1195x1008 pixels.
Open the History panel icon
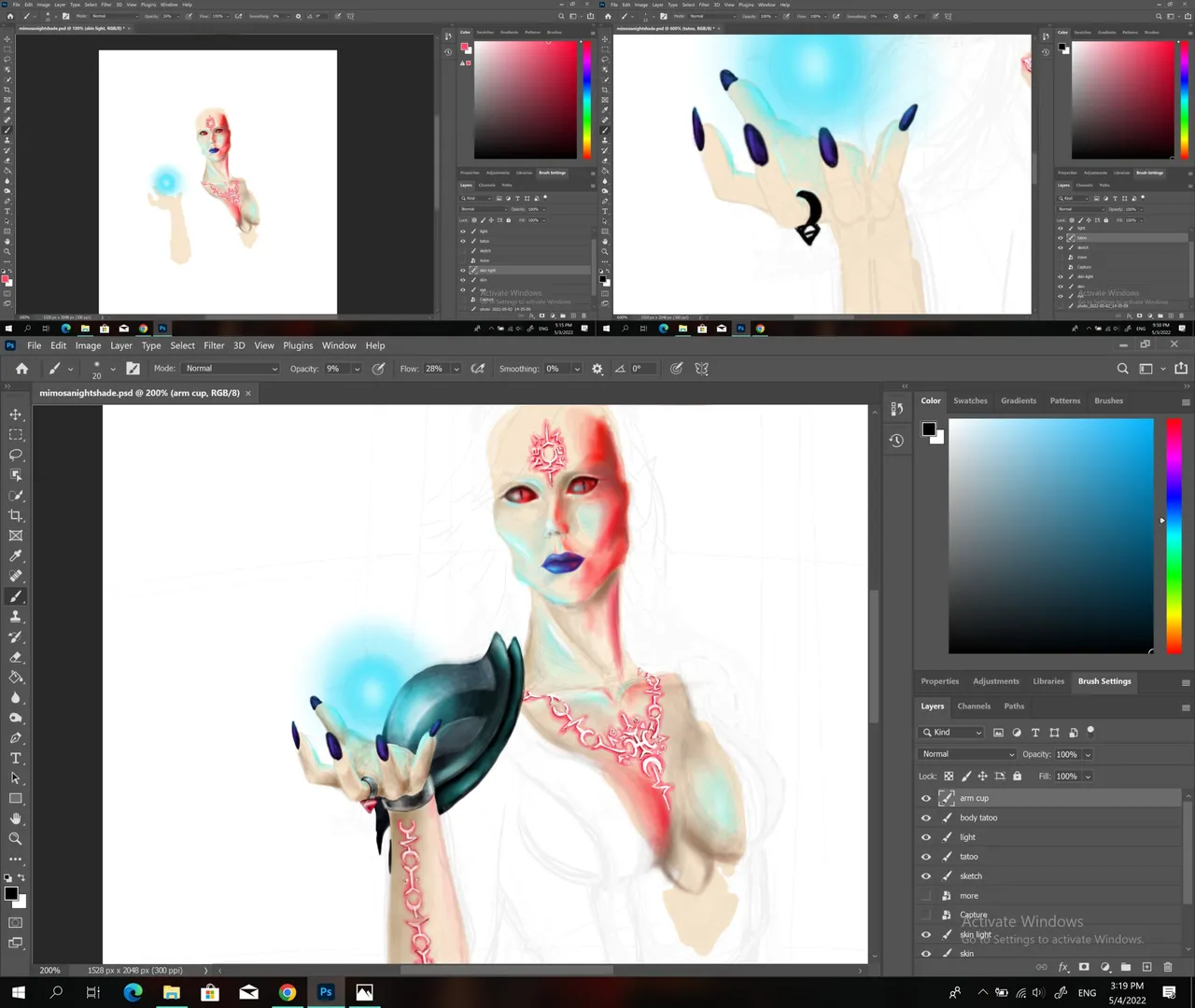pyautogui.click(x=896, y=441)
